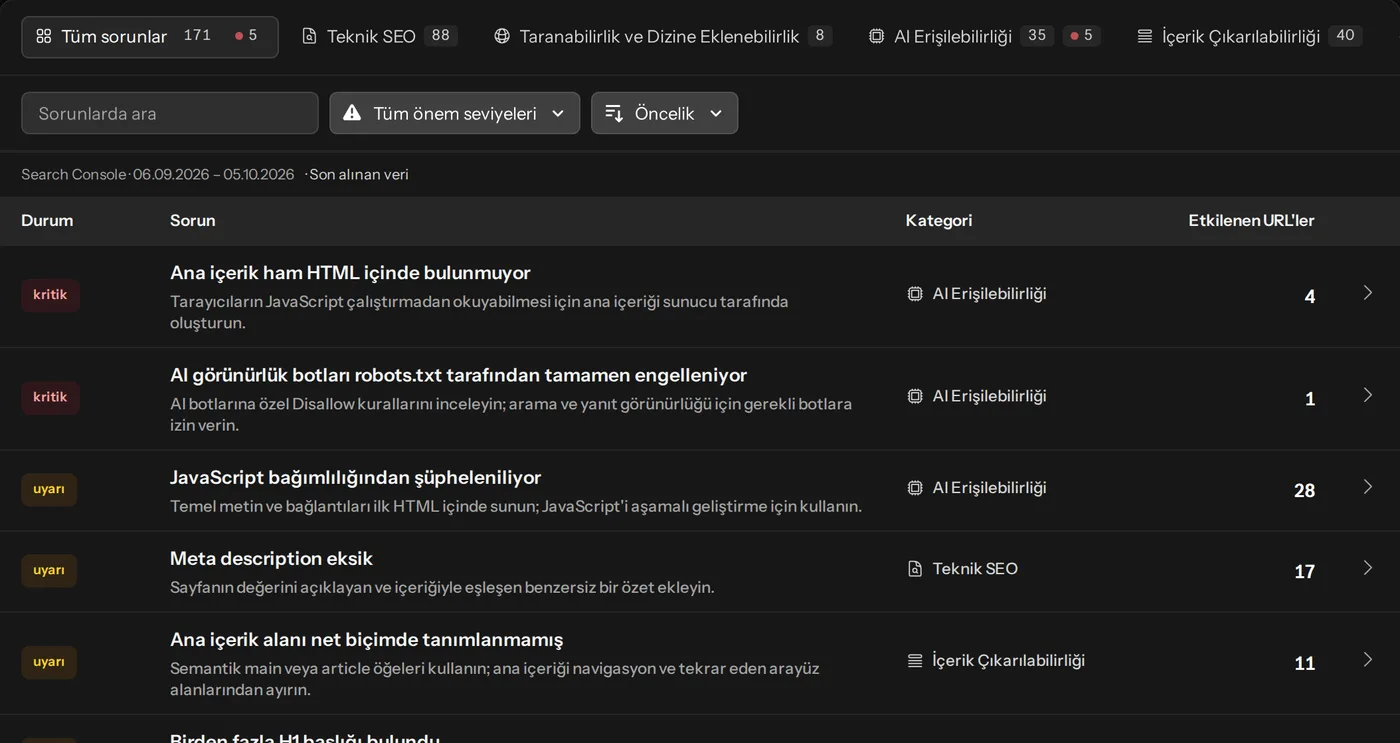Open issue 'JavaScript bağımlılığından şüpheleniliyor'
This screenshot has height=743, width=1400.
coord(355,477)
